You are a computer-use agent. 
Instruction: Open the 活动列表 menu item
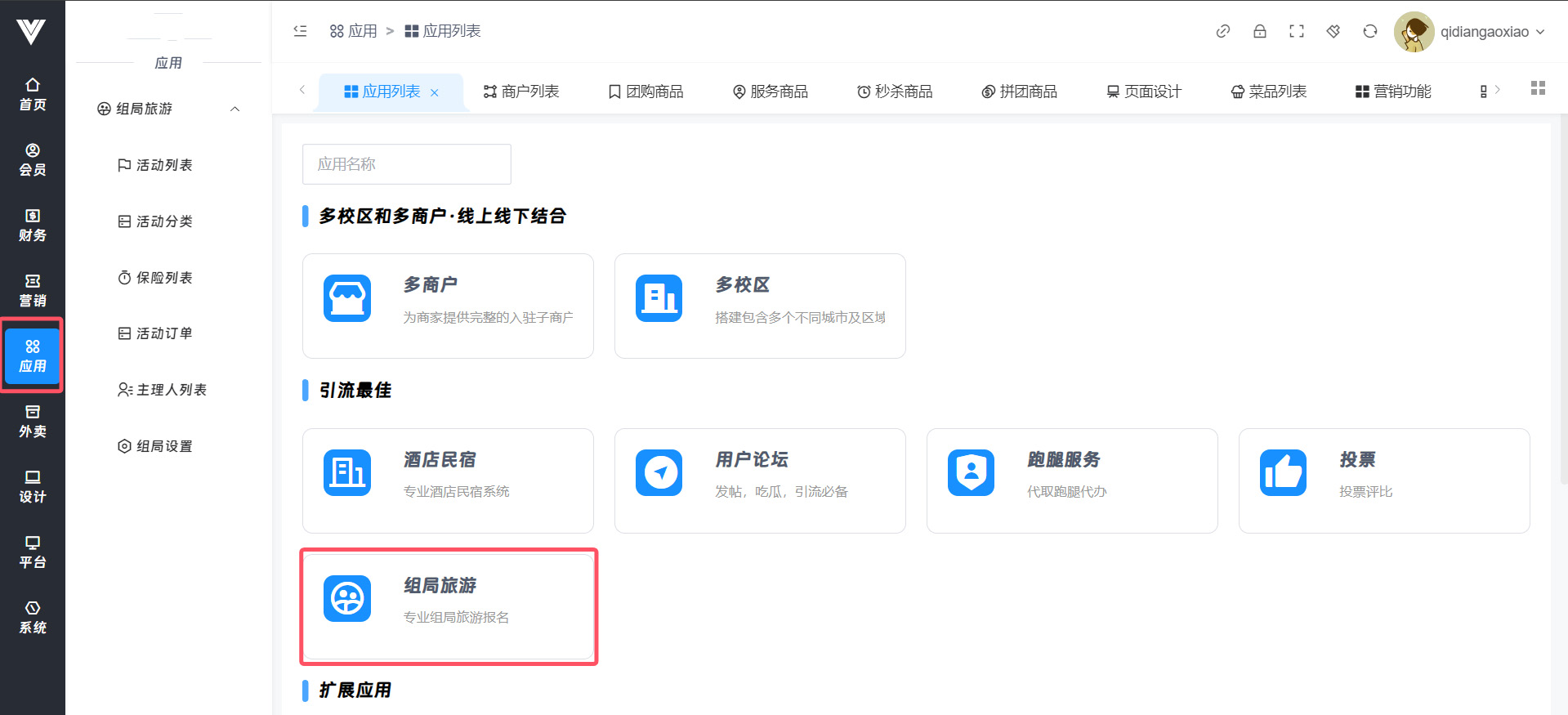coord(164,165)
